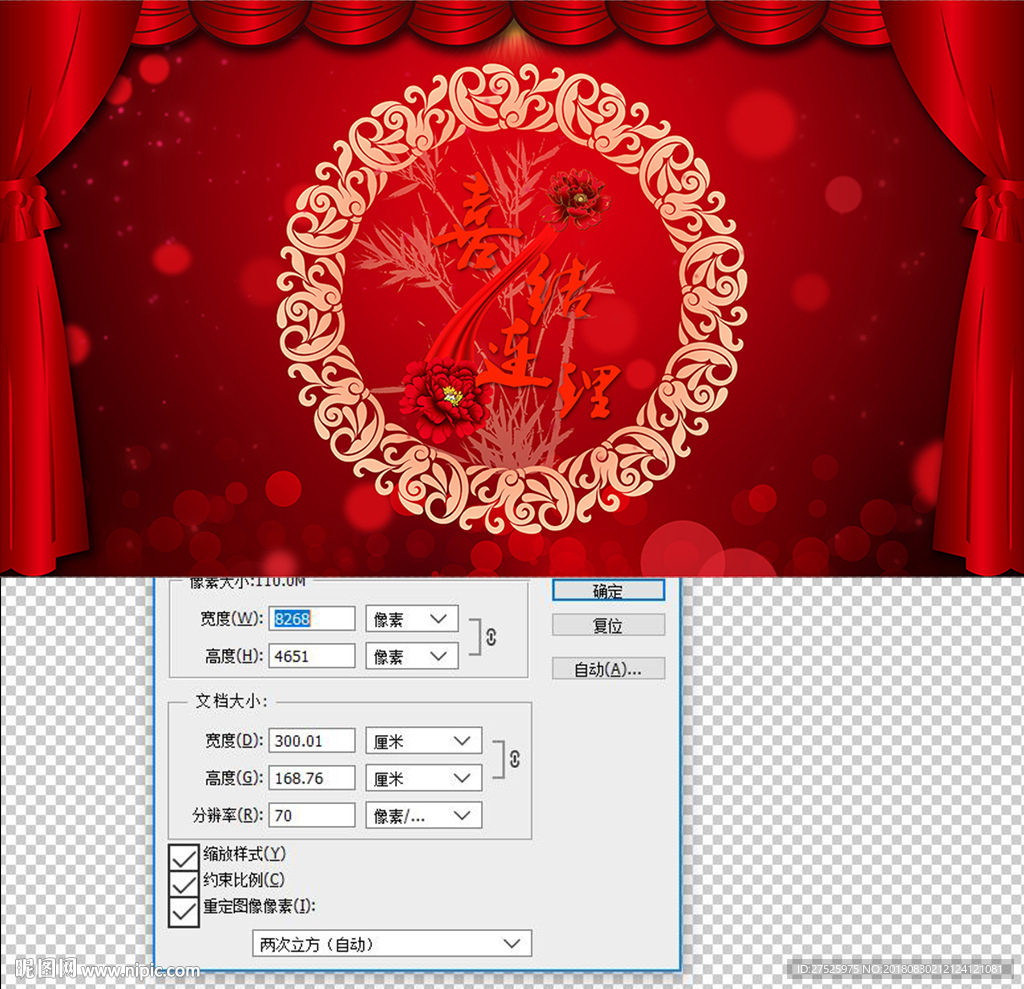This screenshot has height=989, width=1024.
Task: Toggle the 重定图像像素(I) checkbox
Action: [x=184, y=911]
